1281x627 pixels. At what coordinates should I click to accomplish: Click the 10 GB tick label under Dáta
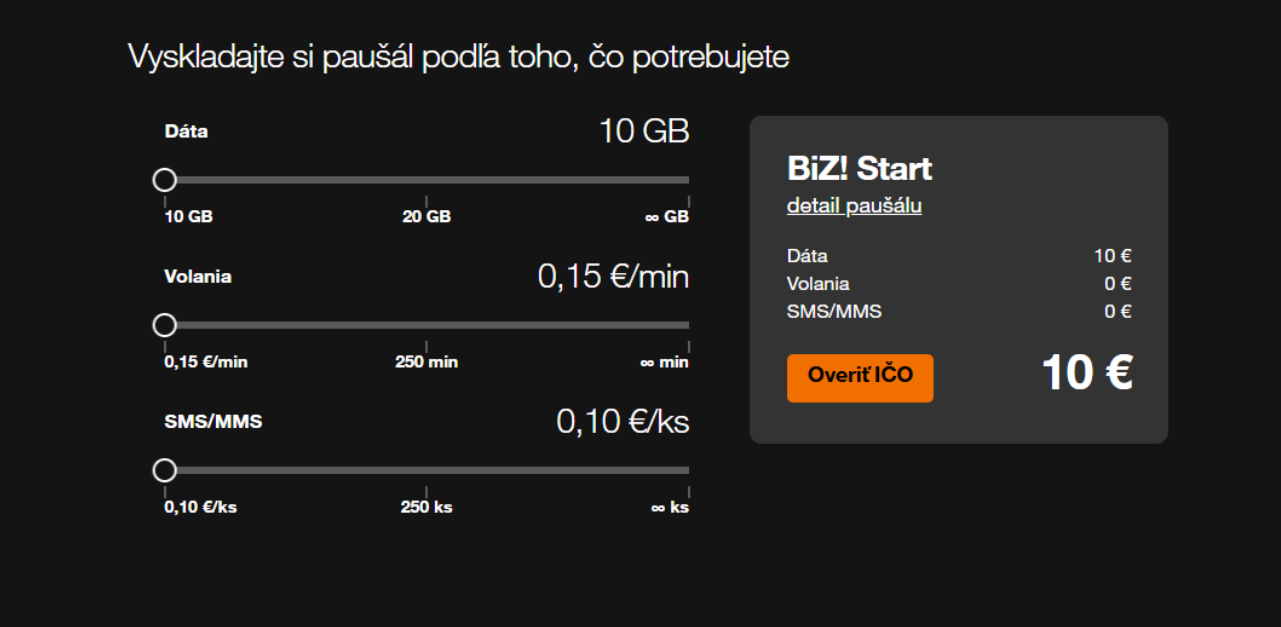pyautogui.click(x=188, y=217)
